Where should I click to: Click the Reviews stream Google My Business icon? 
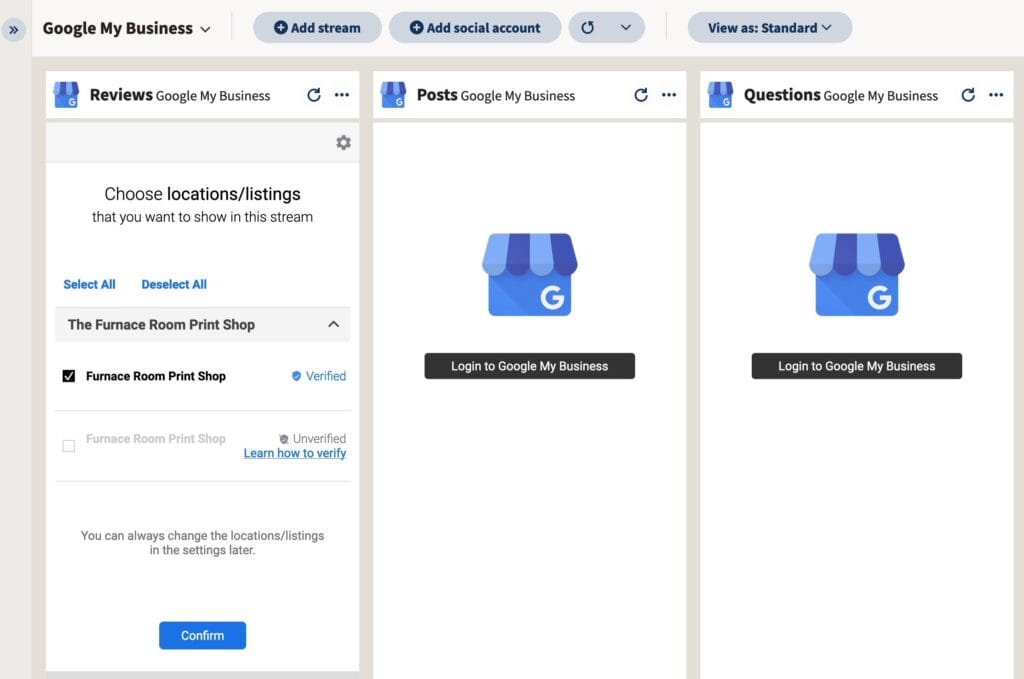pyautogui.click(x=66, y=95)
